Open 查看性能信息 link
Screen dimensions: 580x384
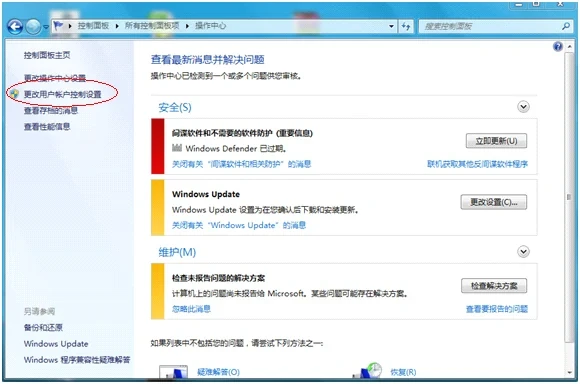click(47, 127)
